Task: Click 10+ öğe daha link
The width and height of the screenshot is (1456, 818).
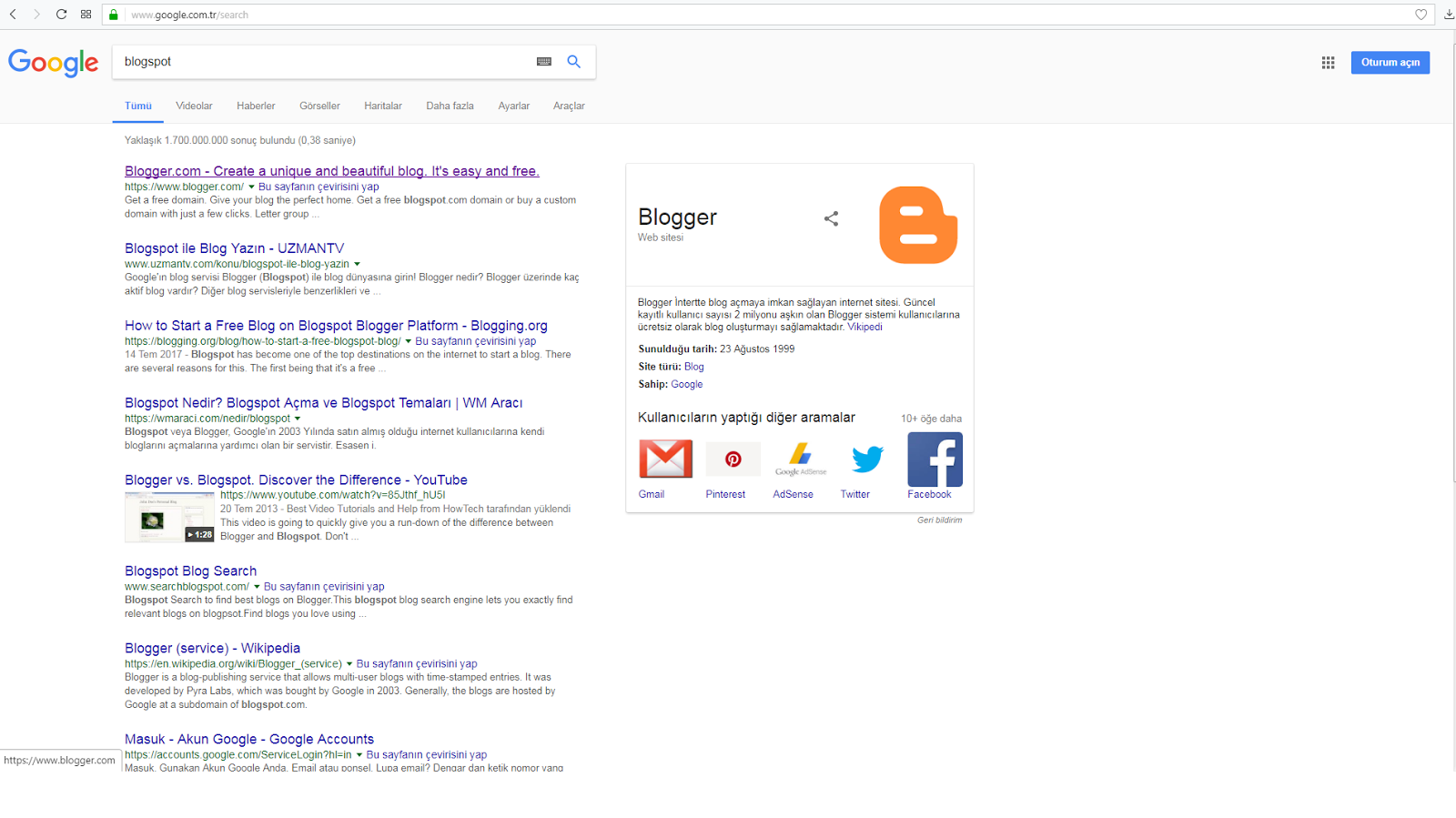Action: coord(931,419)
